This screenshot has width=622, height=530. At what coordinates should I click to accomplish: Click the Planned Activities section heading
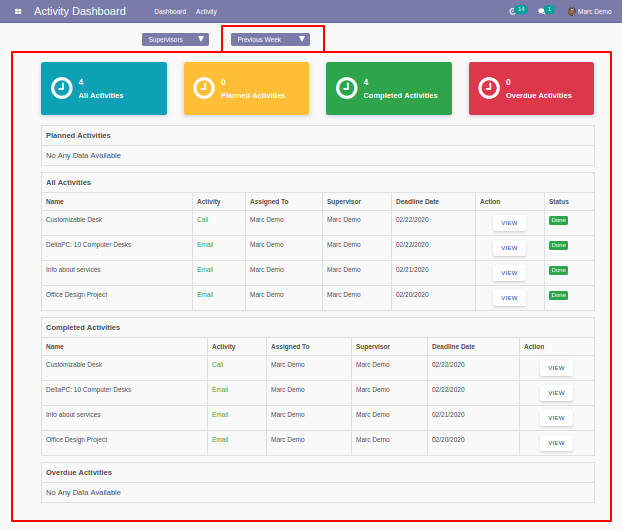pyautogui.click(x=78, y=136)
